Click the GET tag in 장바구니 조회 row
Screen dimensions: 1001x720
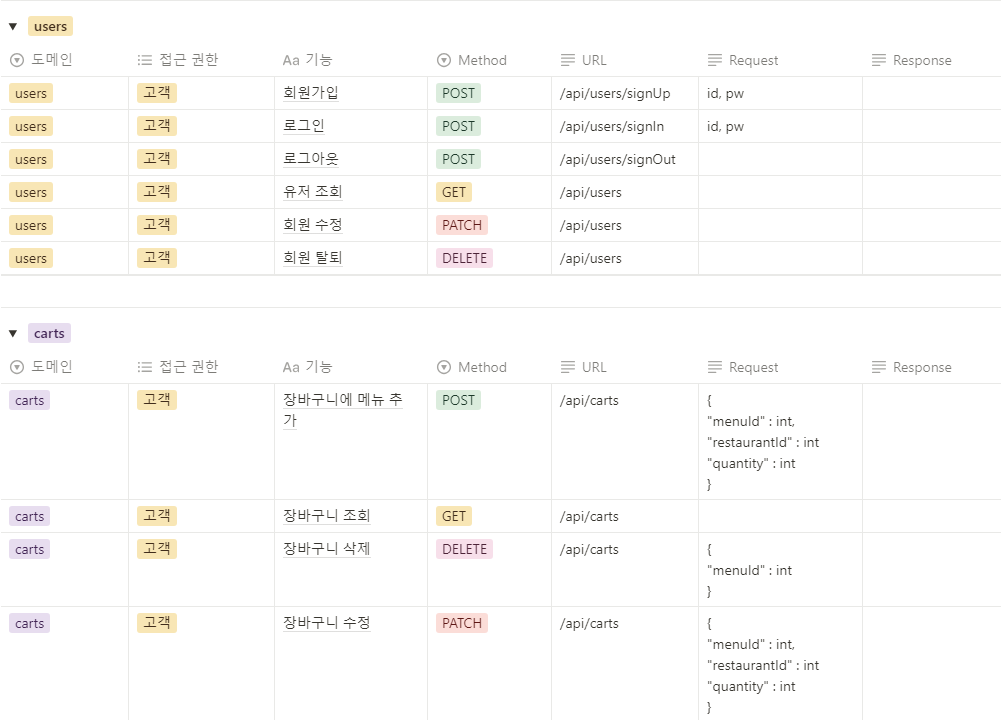454,516
